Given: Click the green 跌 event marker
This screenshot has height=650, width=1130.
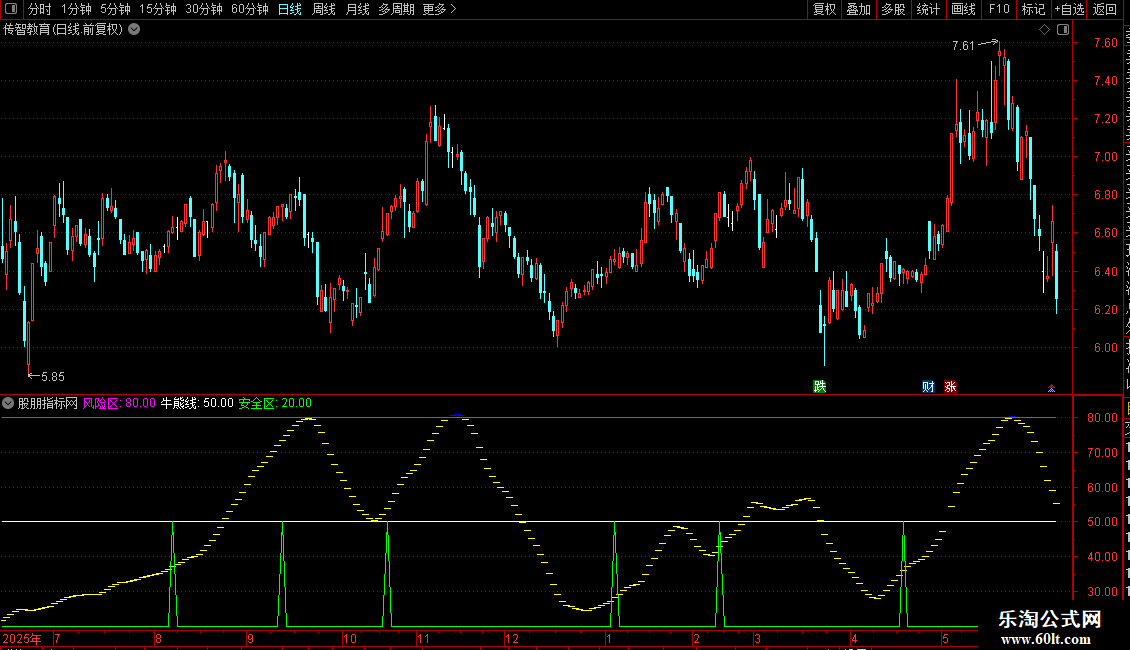Looking at the screenshot, I should click(x=820, y=386).
